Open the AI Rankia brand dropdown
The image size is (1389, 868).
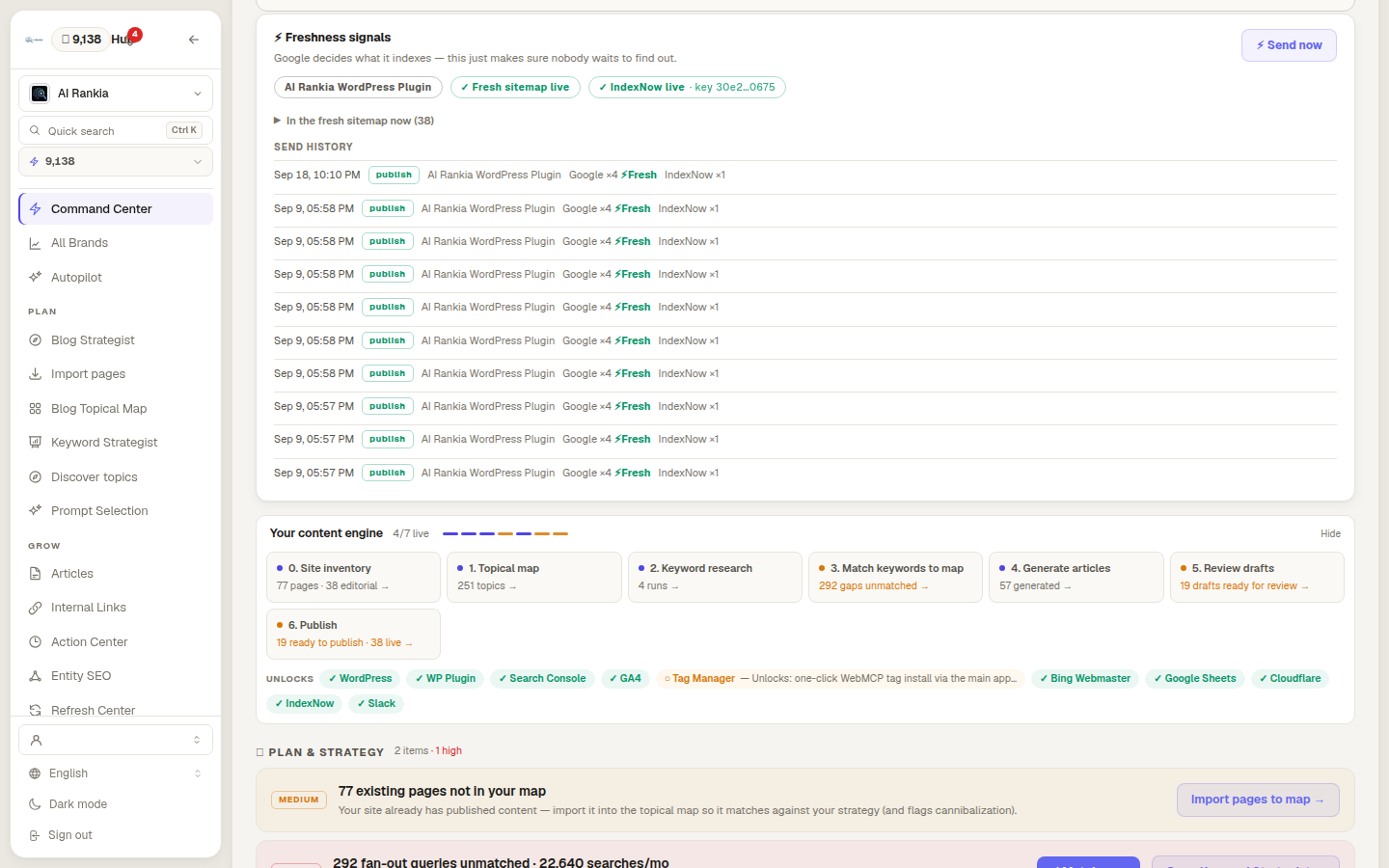click(116, 94)
